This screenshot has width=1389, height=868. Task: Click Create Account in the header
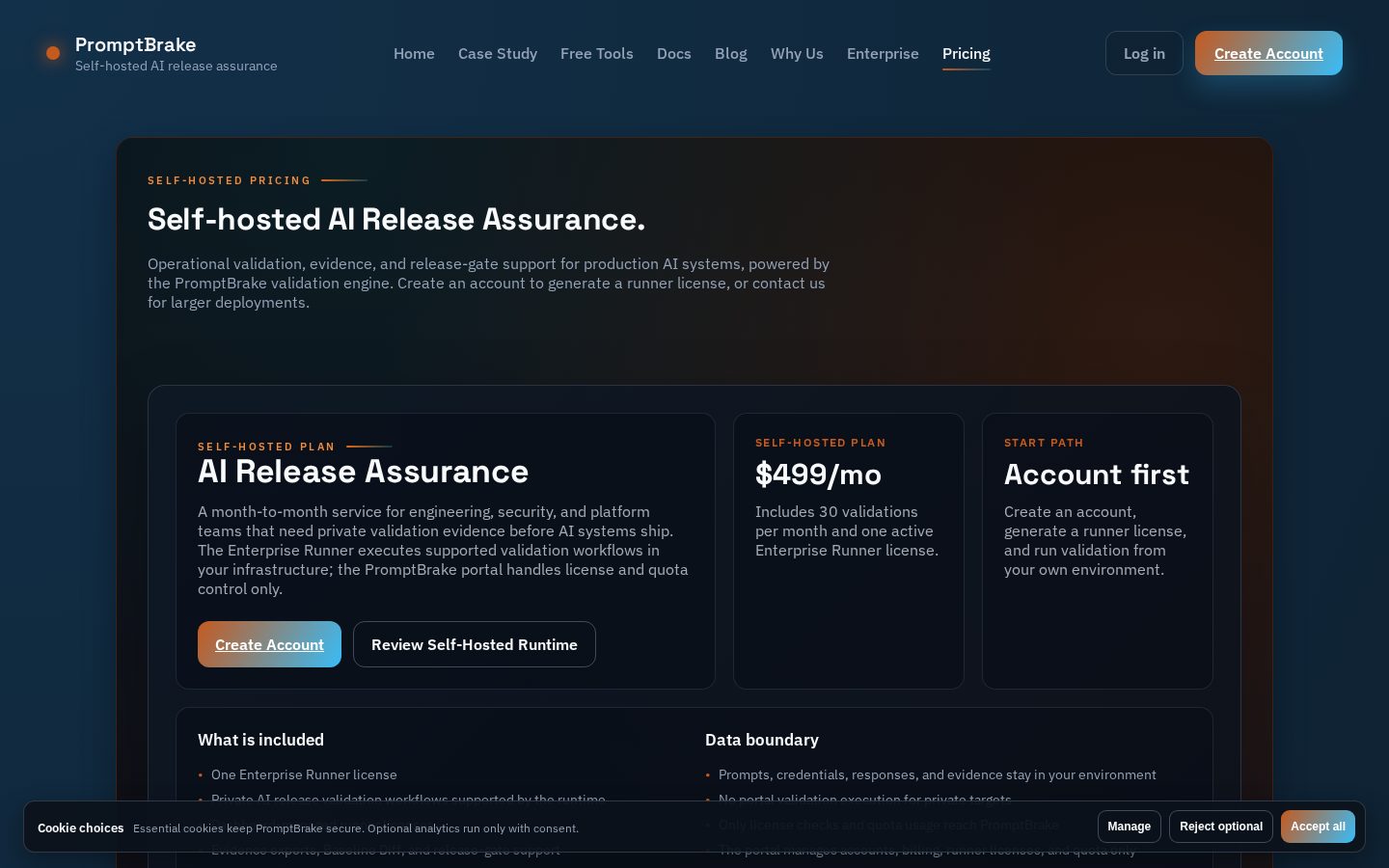pos(1268,53)
